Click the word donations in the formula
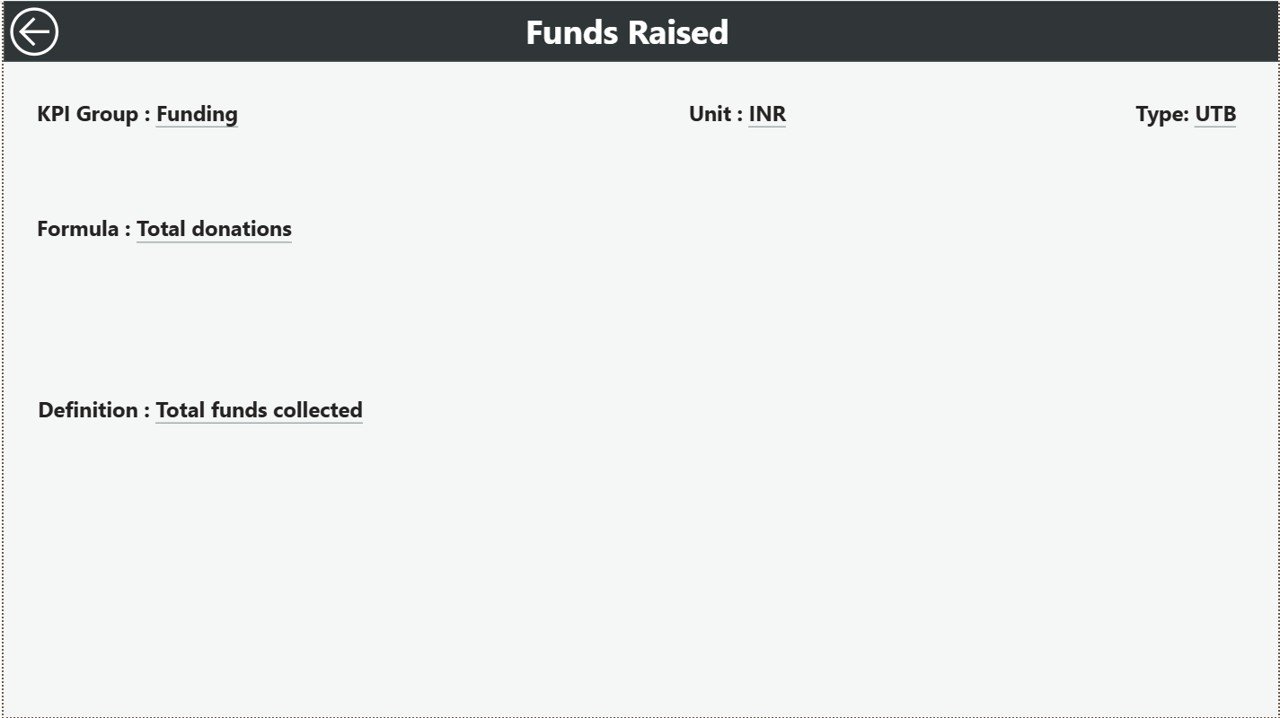This screenshot has height=718, width=1280. (x=241, y=229)
